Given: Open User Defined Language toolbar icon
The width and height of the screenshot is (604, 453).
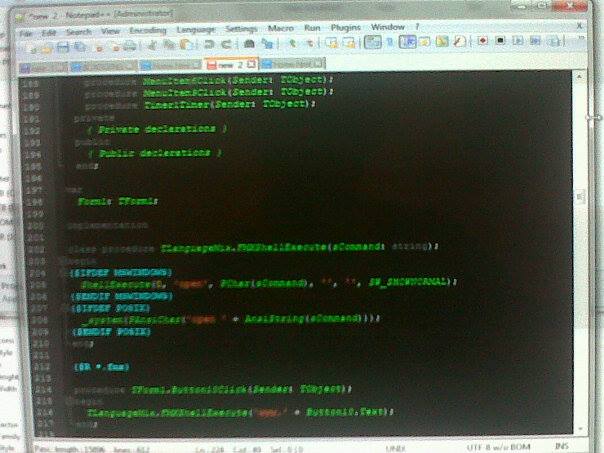Looking at the screenshot, I should point(424,41).
